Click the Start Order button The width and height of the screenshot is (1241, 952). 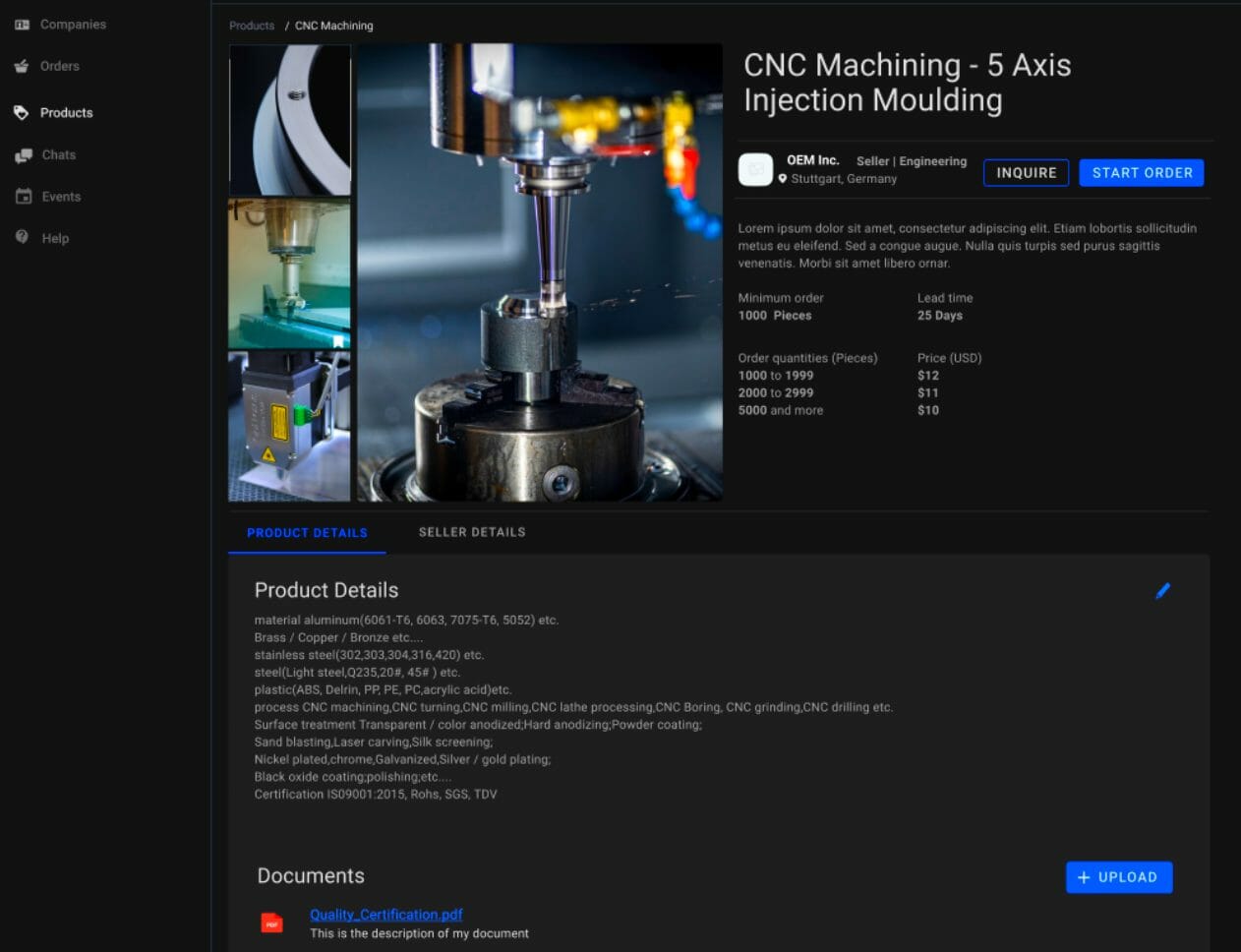[x=1141, y=173]
